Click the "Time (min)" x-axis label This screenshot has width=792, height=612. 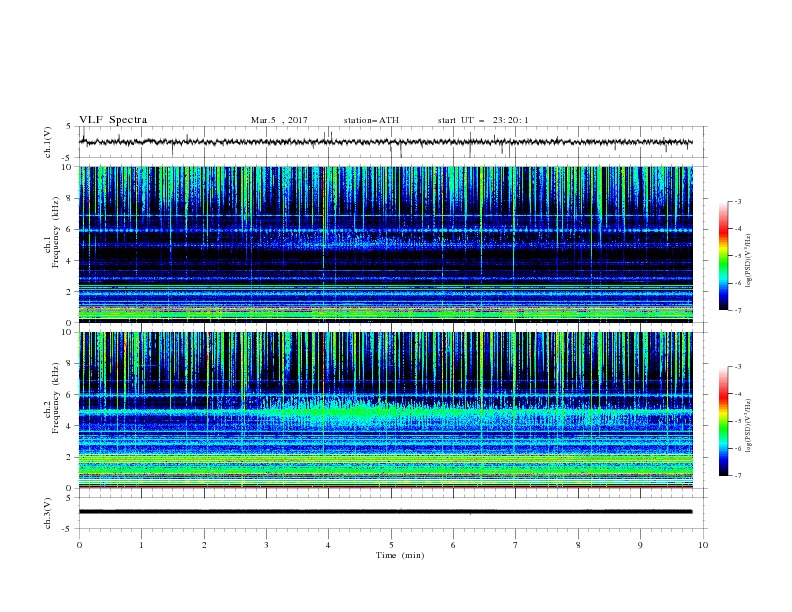click(x=400, y=555)
